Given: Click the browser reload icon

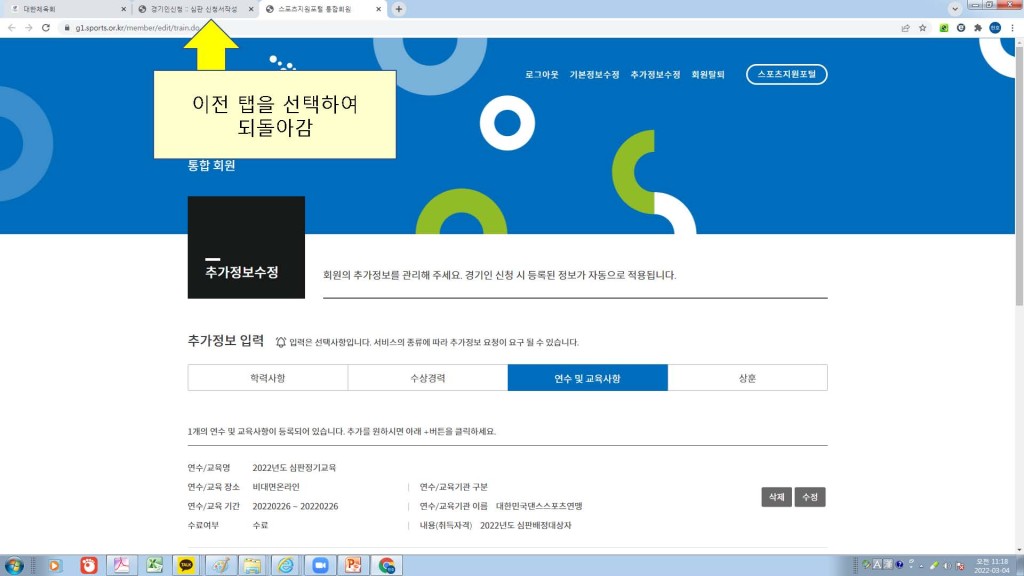Looking at the screenshot, I should [46, 28].
